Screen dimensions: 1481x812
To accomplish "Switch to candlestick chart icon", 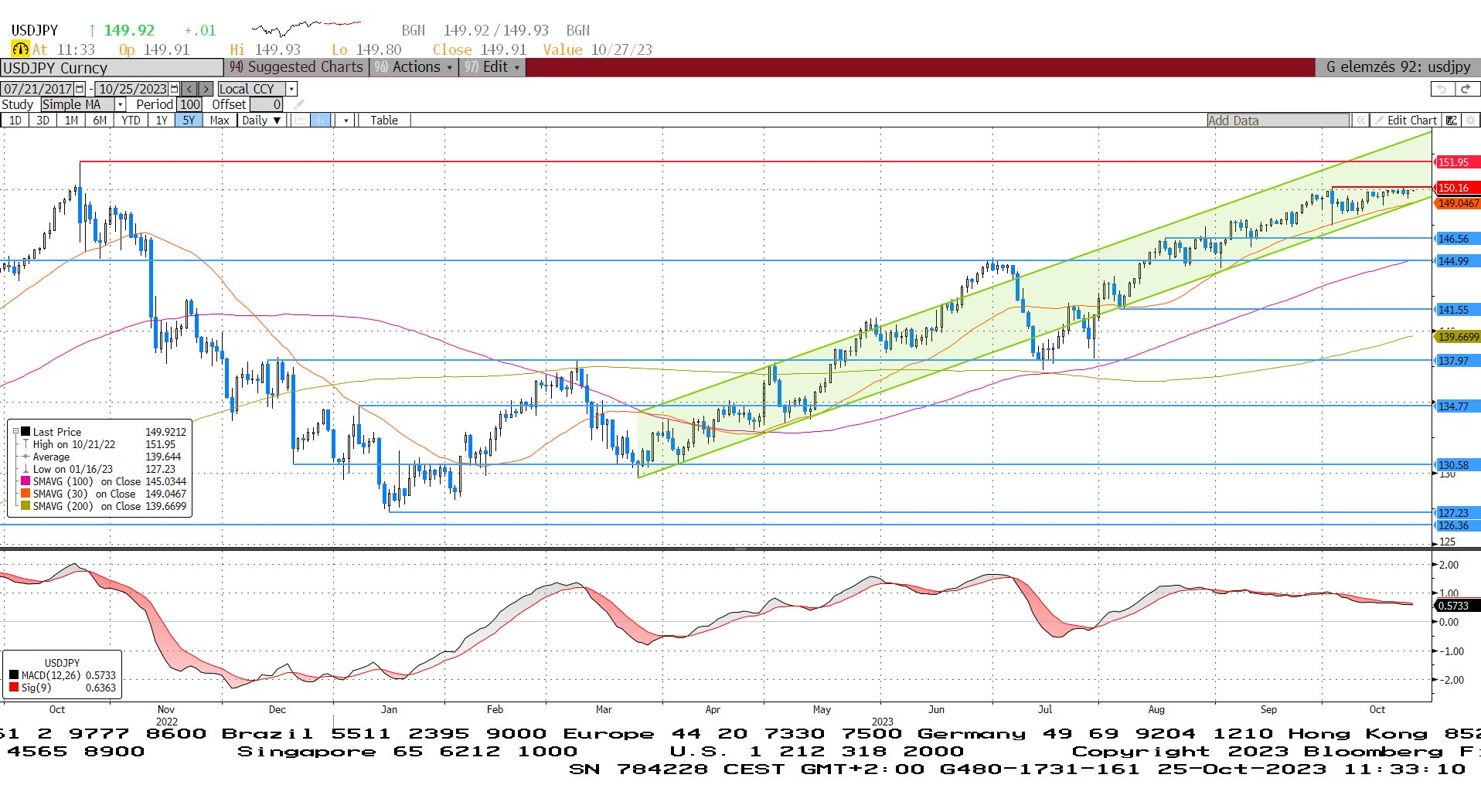I will click(321, 120).
